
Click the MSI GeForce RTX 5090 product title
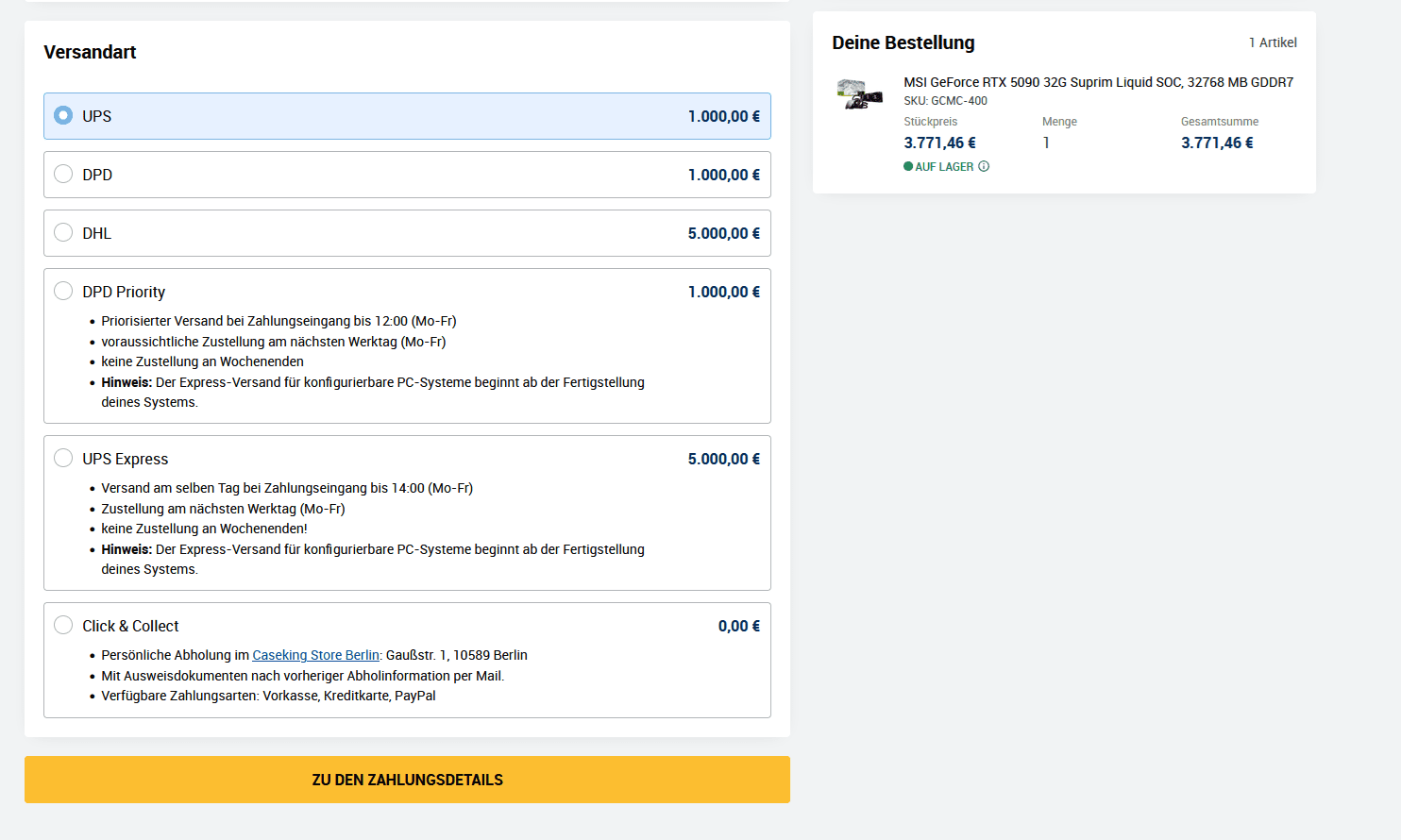click(x=1098, y=82)
